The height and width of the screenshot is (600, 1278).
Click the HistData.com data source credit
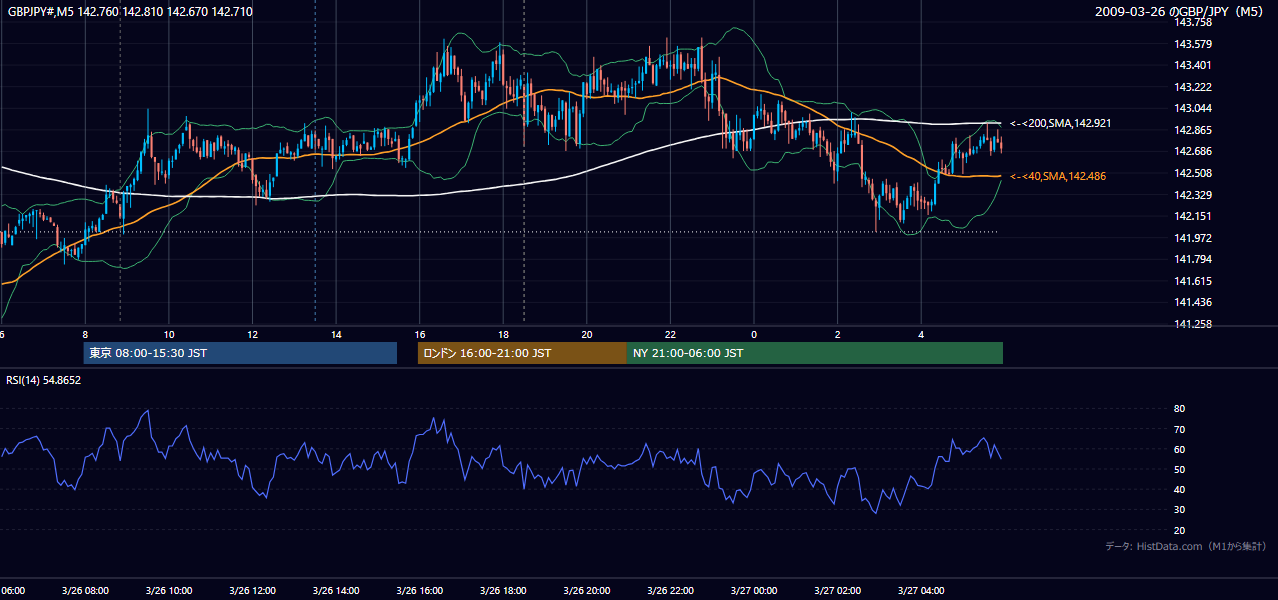coord(1185,546)
